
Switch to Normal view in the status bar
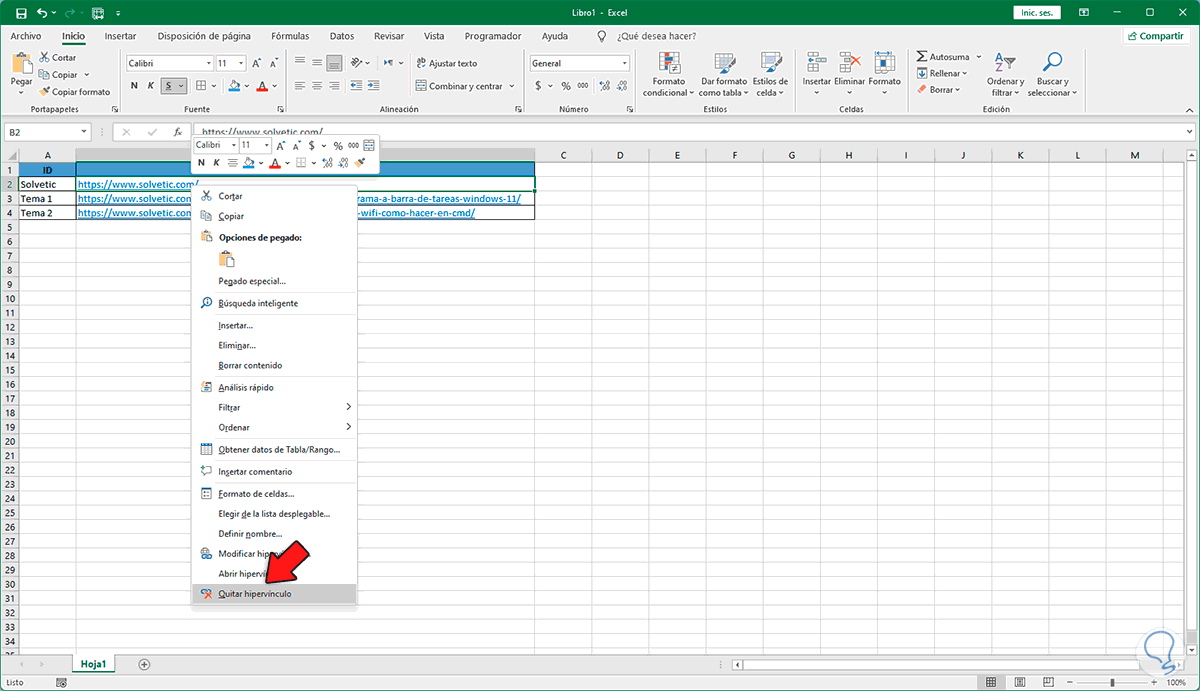click(991, 682)
